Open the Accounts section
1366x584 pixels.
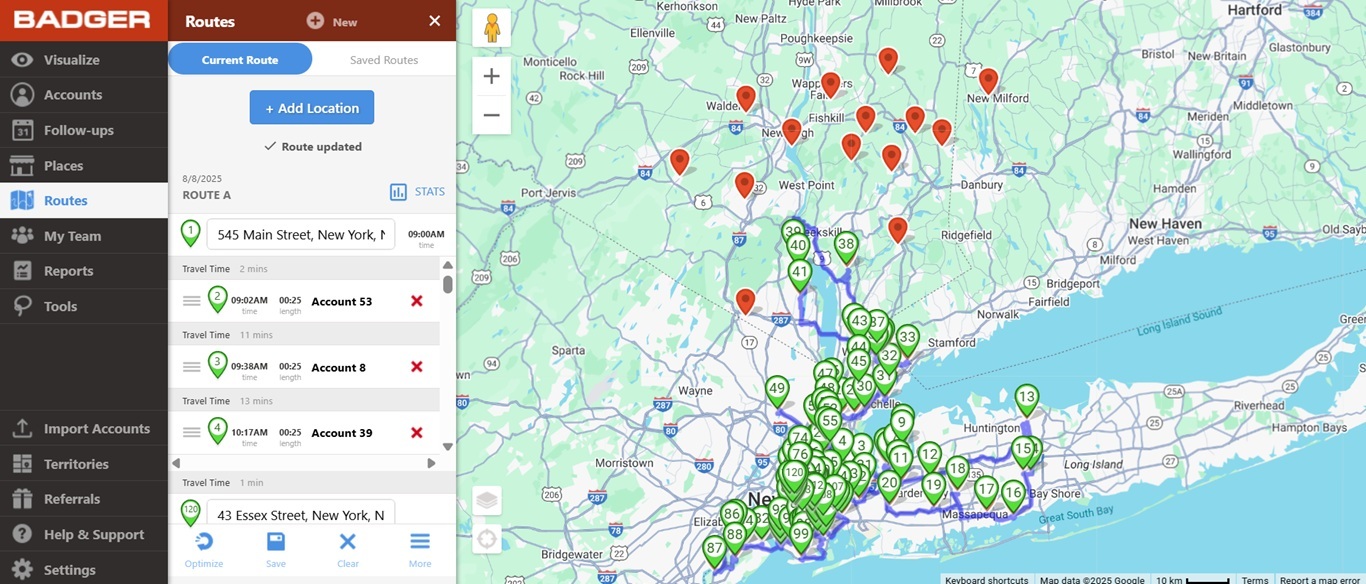84,95
